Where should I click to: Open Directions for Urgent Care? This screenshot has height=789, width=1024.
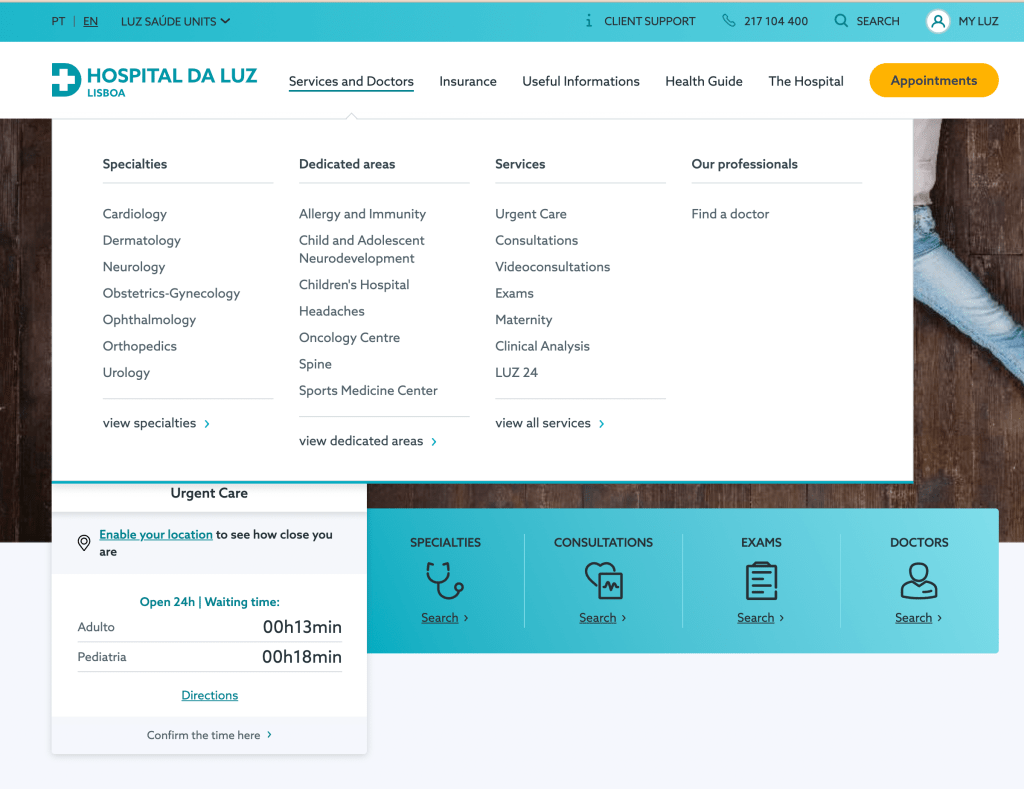coord(209,695)
